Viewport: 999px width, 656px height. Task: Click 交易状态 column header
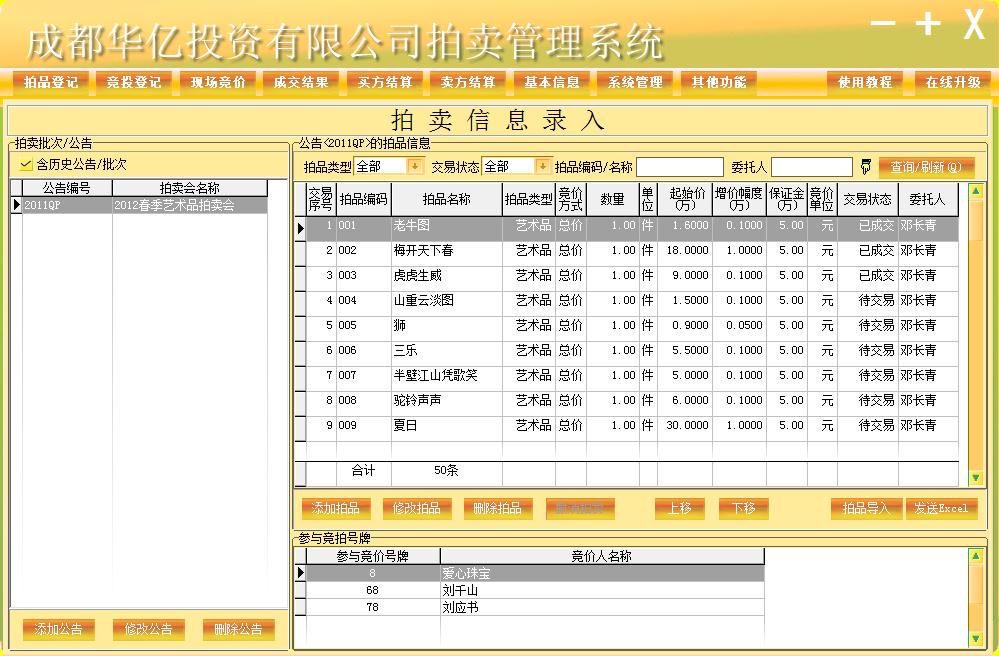[x=868, y=199]
